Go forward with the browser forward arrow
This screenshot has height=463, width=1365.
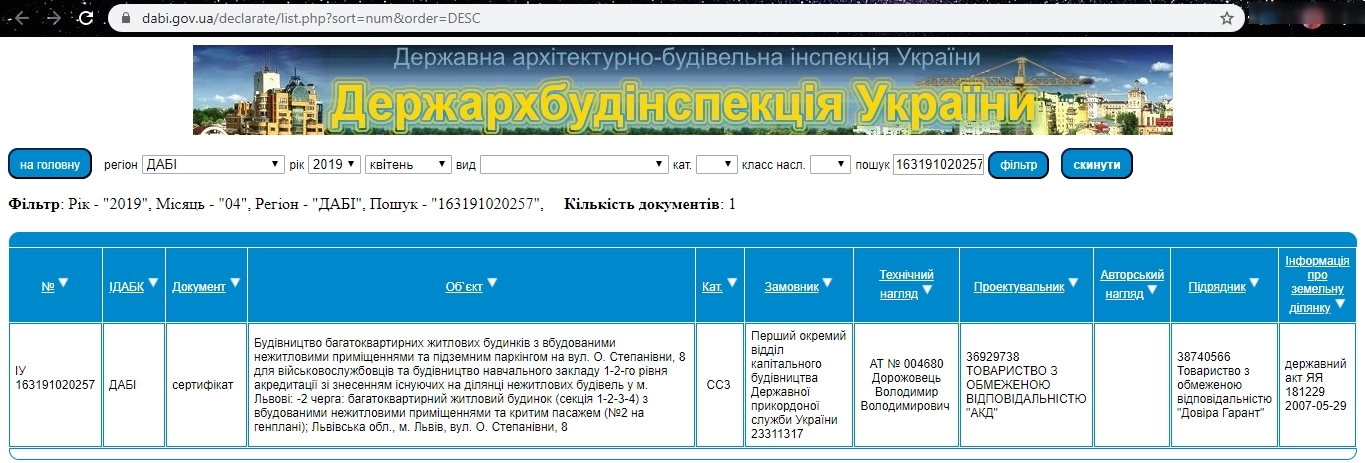pos(53,18)
